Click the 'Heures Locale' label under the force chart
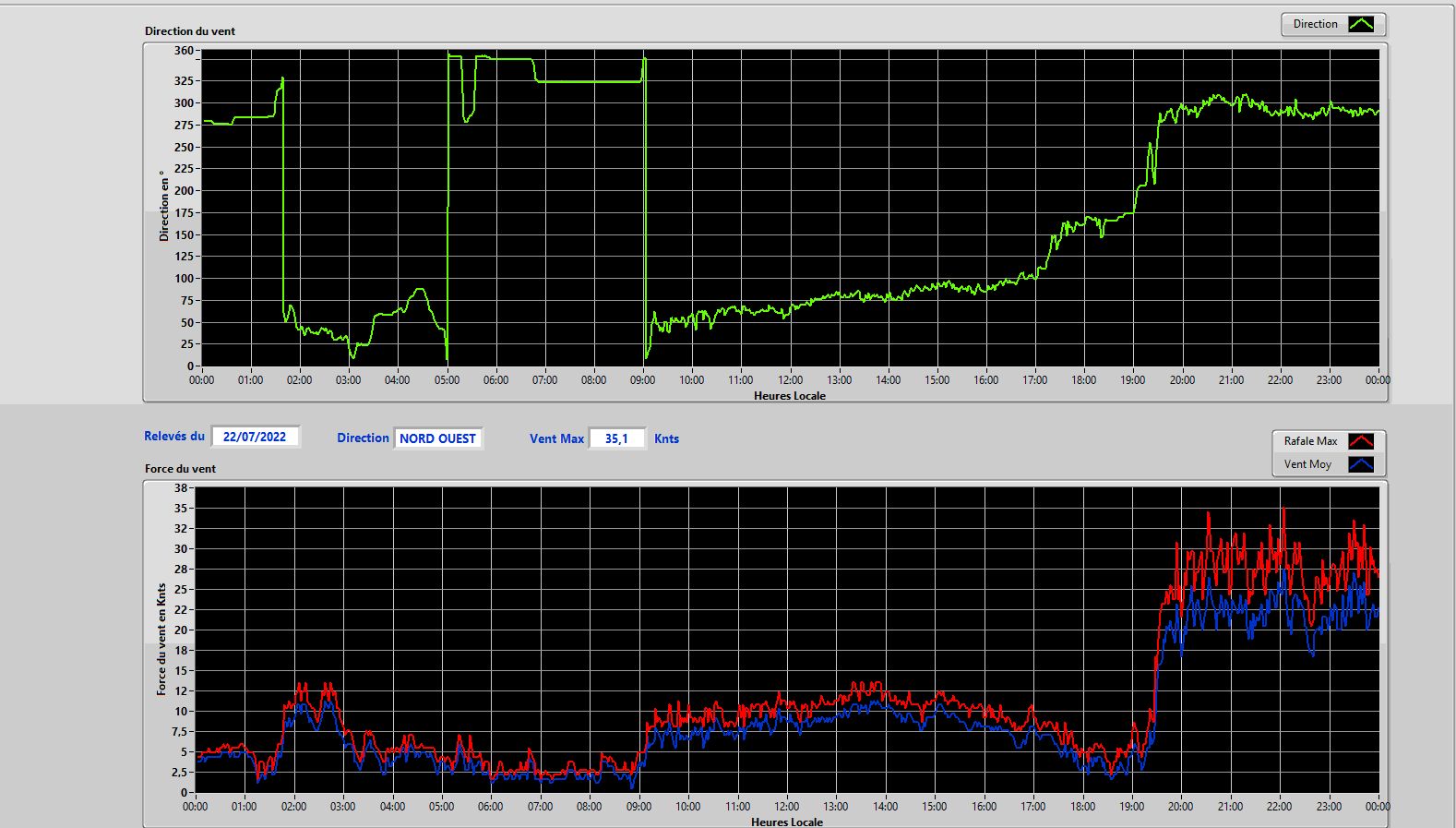This screenshot has height=828, width=1456. [x=787, y=822]
